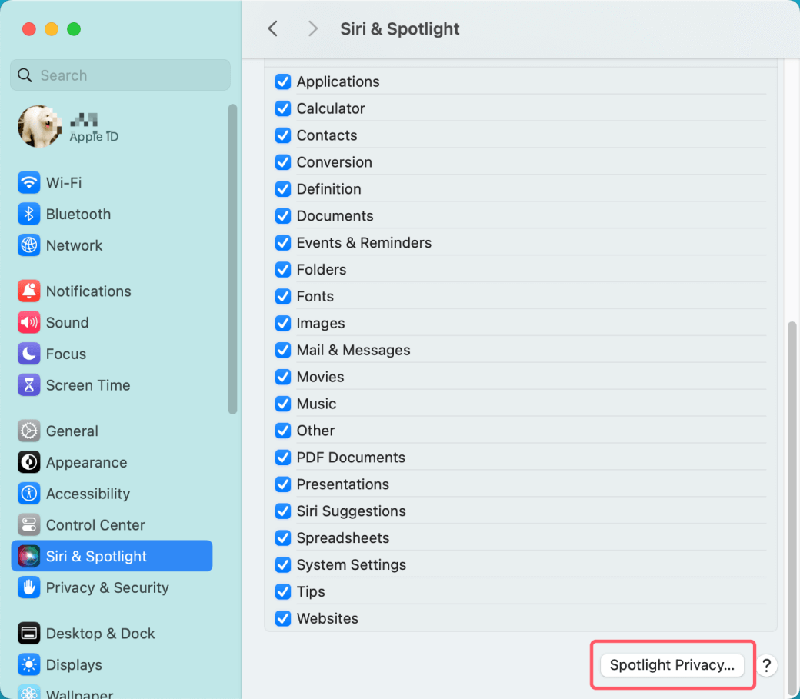Click the Wi-Fi icon in sidebar

click(29, 183)
